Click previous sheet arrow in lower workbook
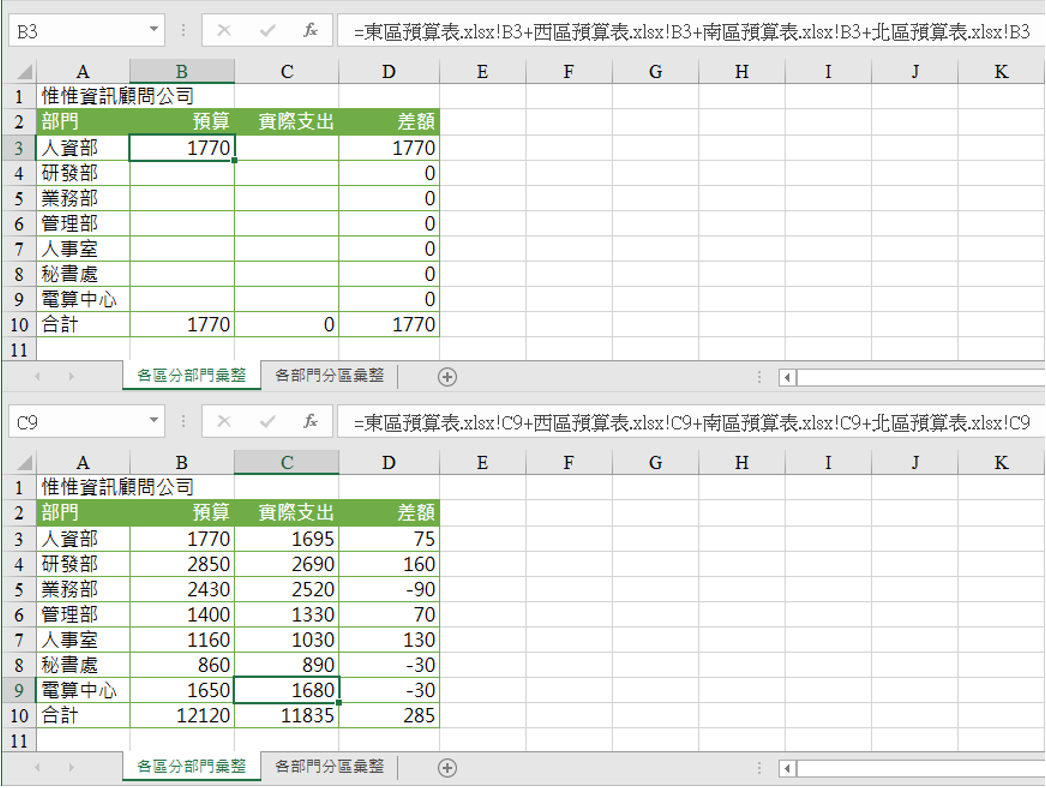The height and width of the screenshot is (788, 1046). [37, 767]
